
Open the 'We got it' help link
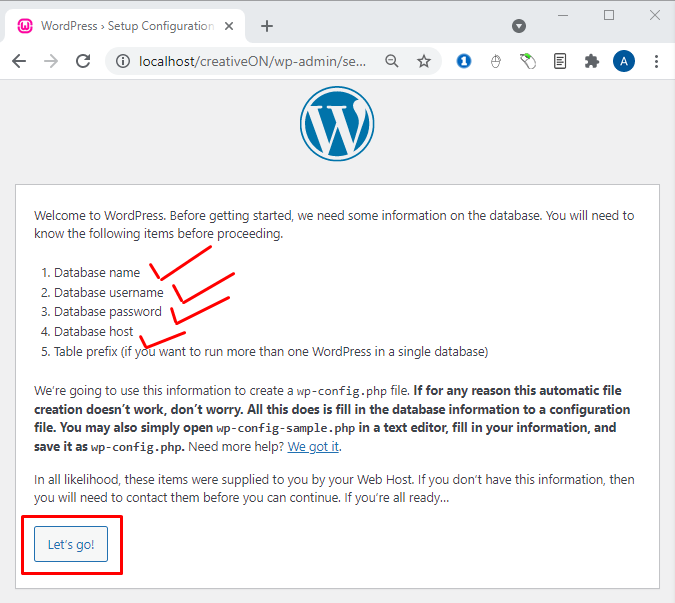(x=313, y=447)
